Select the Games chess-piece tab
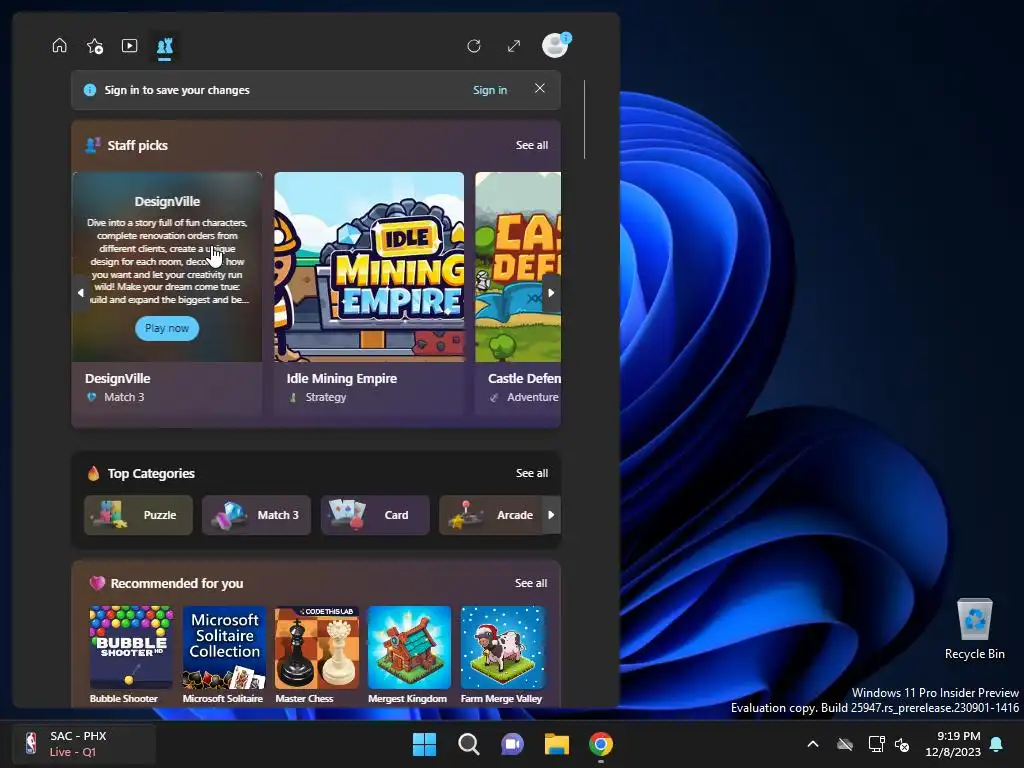 (165, 46)
